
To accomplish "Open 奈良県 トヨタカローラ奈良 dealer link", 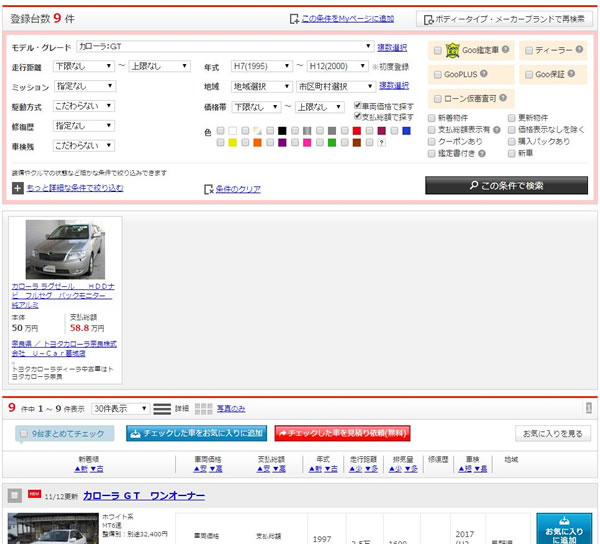I will (64, 349).
